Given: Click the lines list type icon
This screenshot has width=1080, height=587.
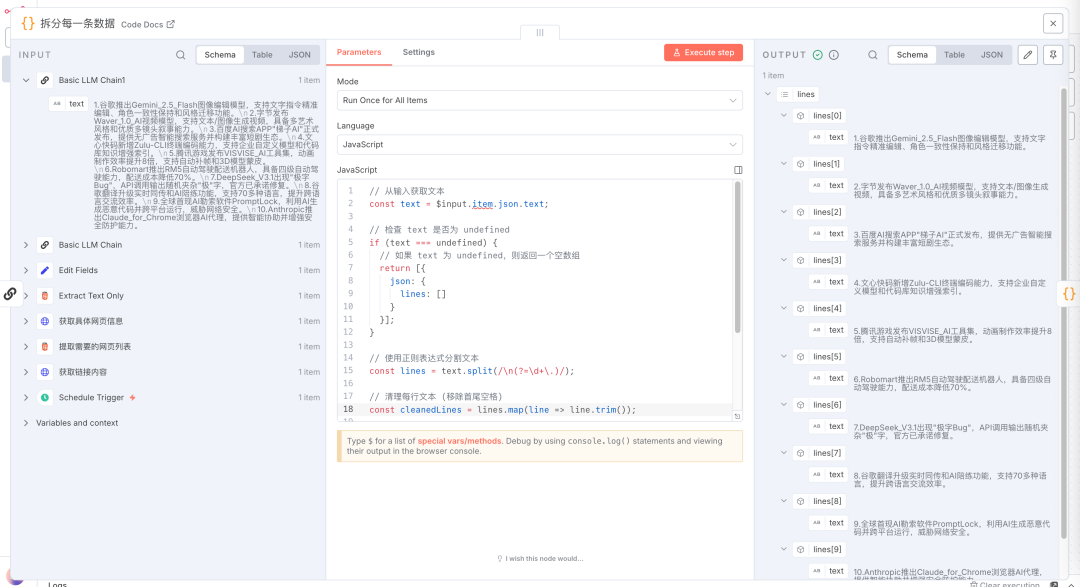Looking at the screenshot, I should [x=785, y=94].
